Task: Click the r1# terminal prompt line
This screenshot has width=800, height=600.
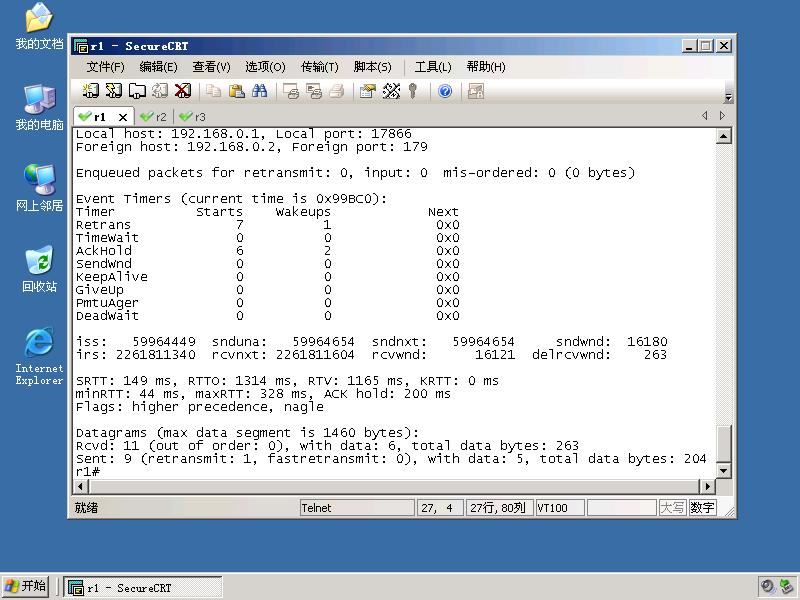Action: point(88,471)
